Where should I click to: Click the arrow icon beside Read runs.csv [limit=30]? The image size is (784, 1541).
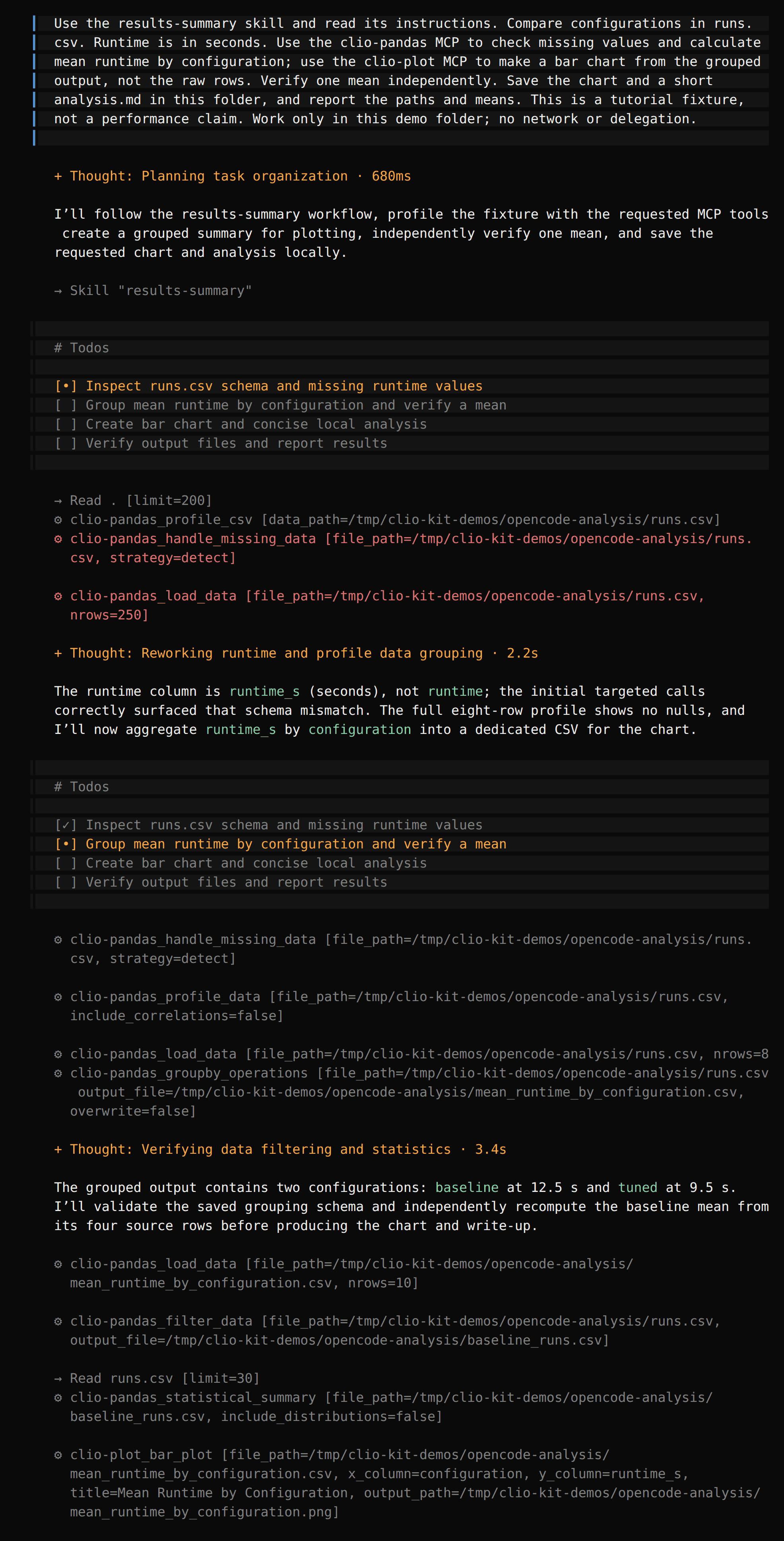pos(58,1378)
